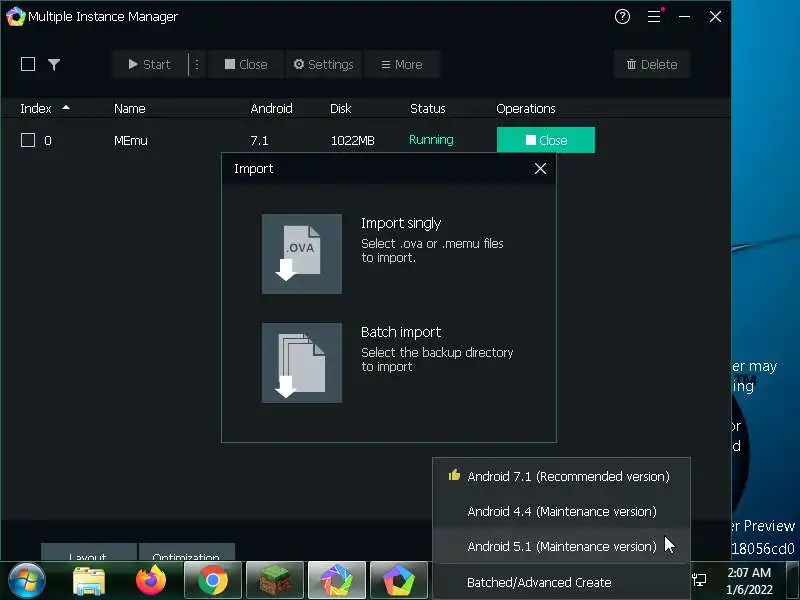This screenshot has width=800, height=600.
Task: Open the Settings toolbar button
Action: (x=323, y=64)
